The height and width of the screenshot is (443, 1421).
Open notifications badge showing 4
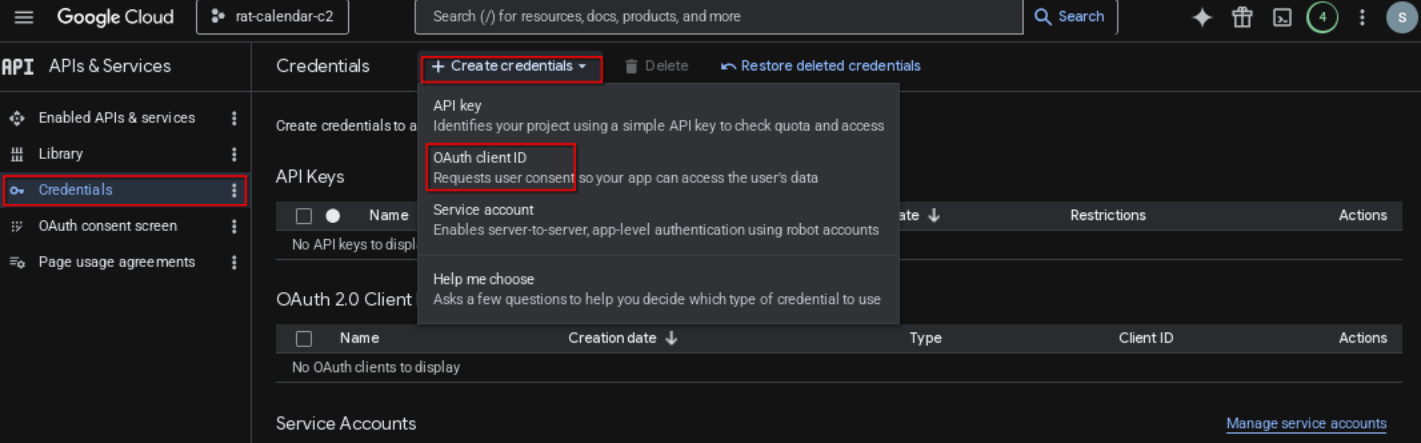[x=1322, y=17]
